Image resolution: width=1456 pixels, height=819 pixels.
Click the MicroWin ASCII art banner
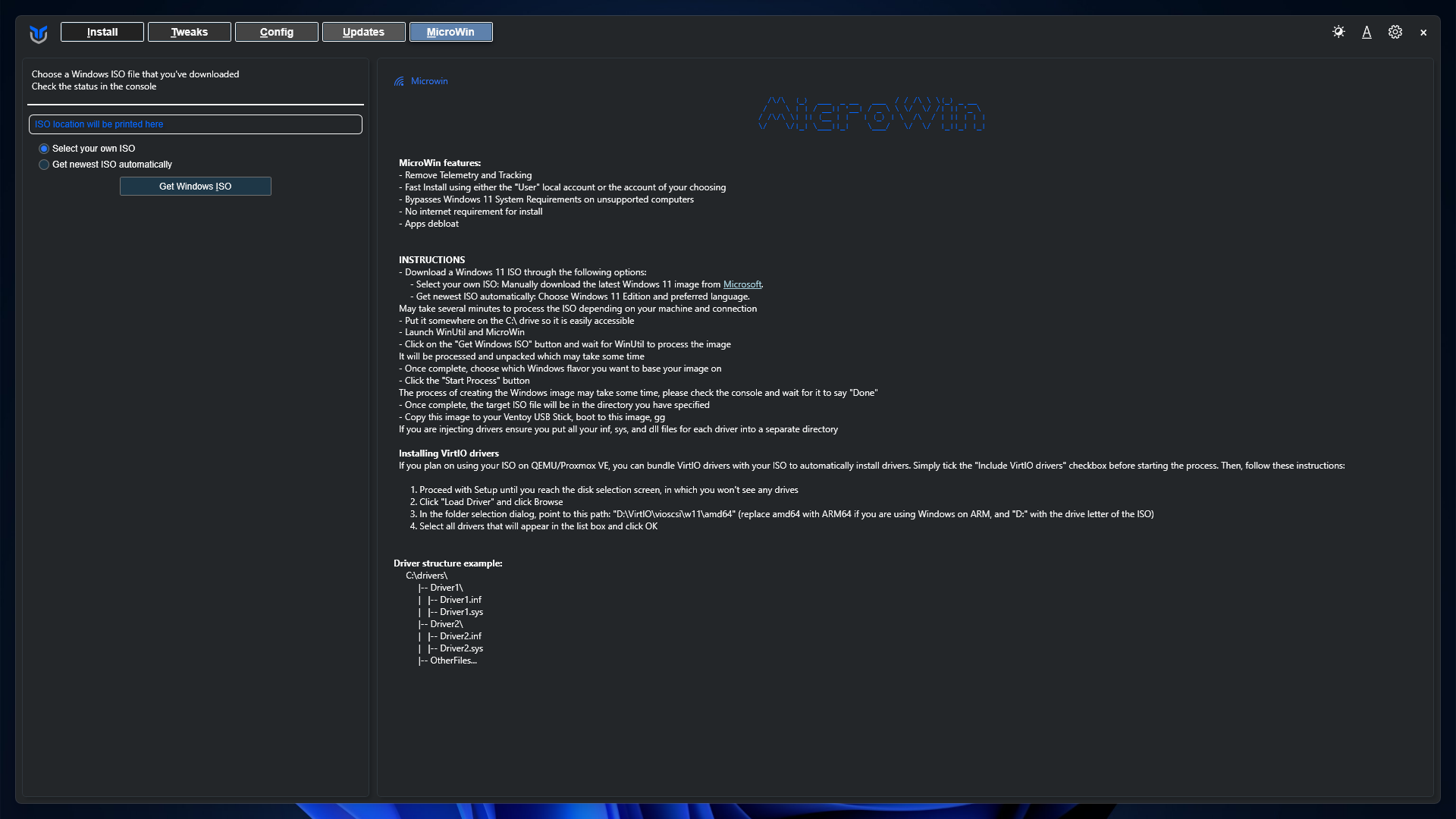click(871, 114)
